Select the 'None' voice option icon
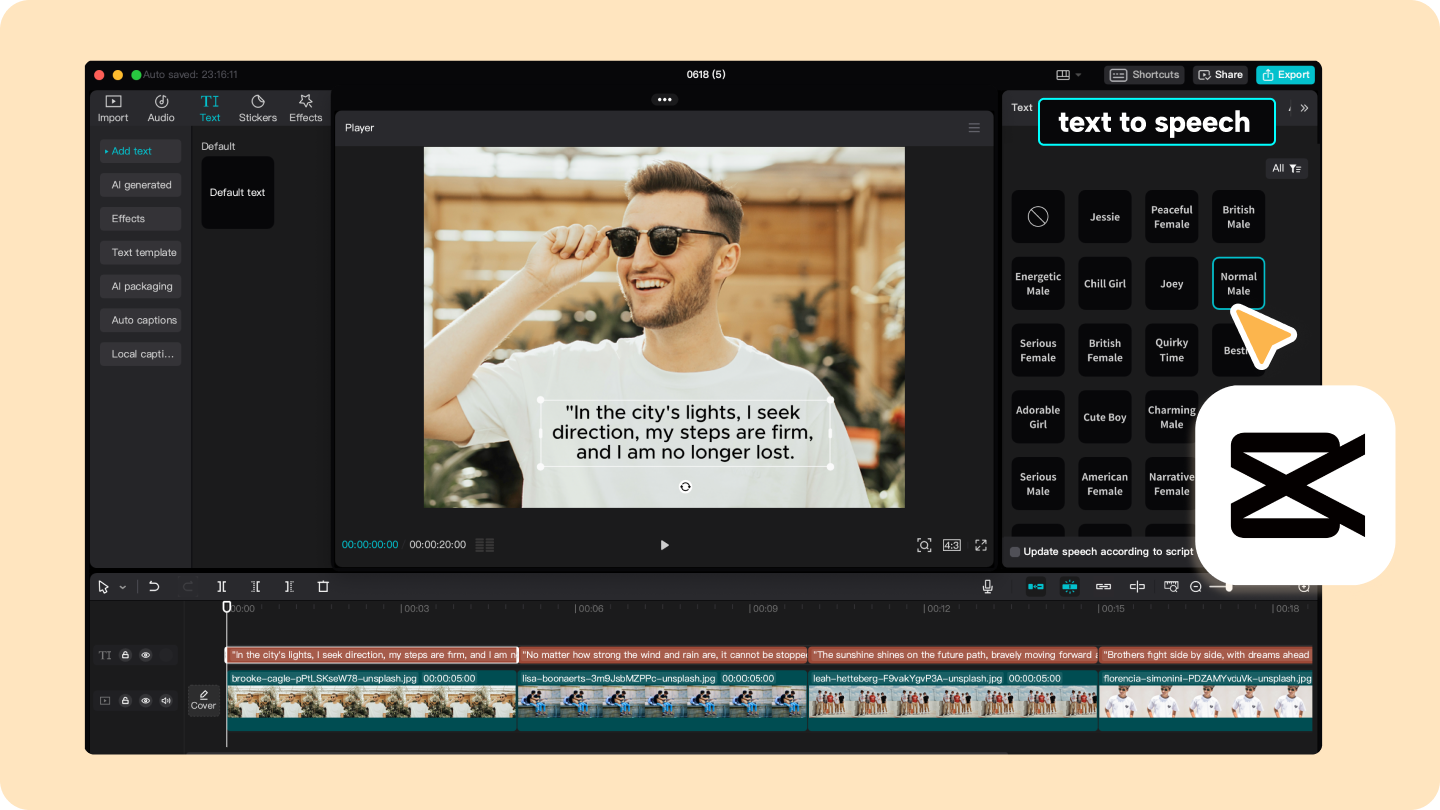Image resolution: width=1440 pixels, height=810 pixels. tap(1038, 217)
